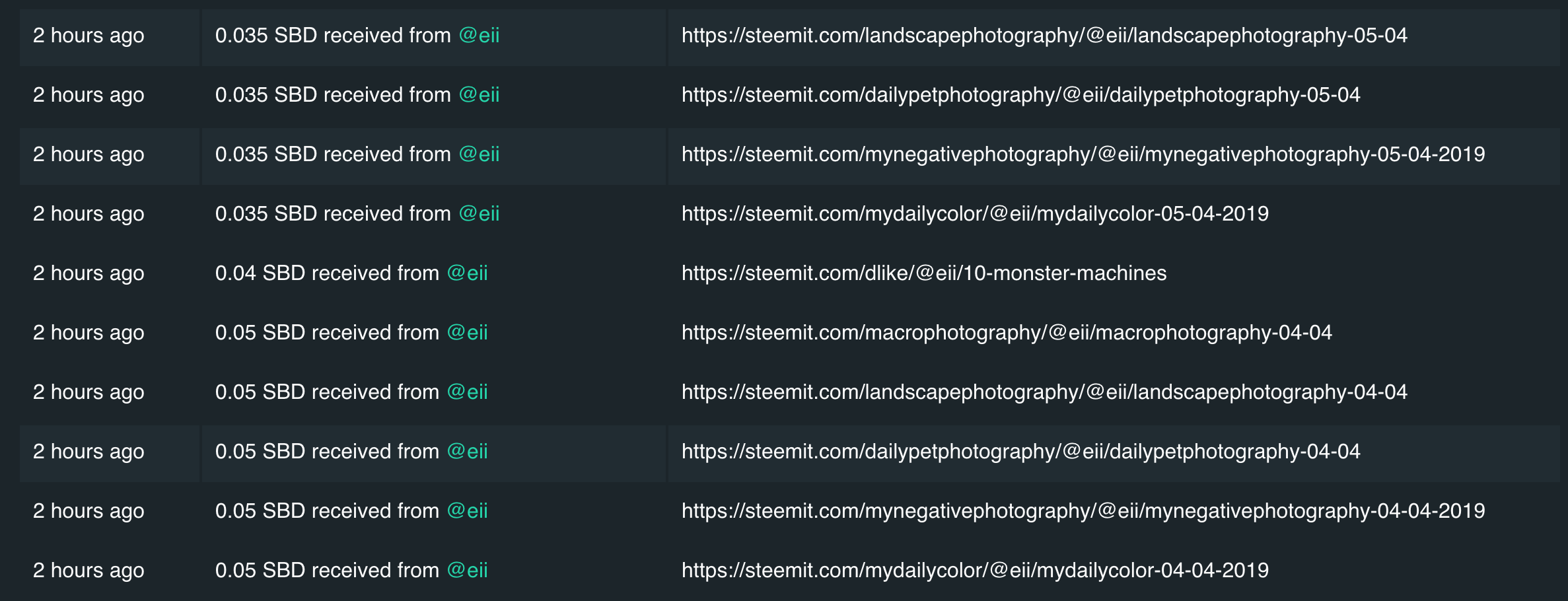Open @eii link in mynegativephotography-05-04-2019 row

479,155
